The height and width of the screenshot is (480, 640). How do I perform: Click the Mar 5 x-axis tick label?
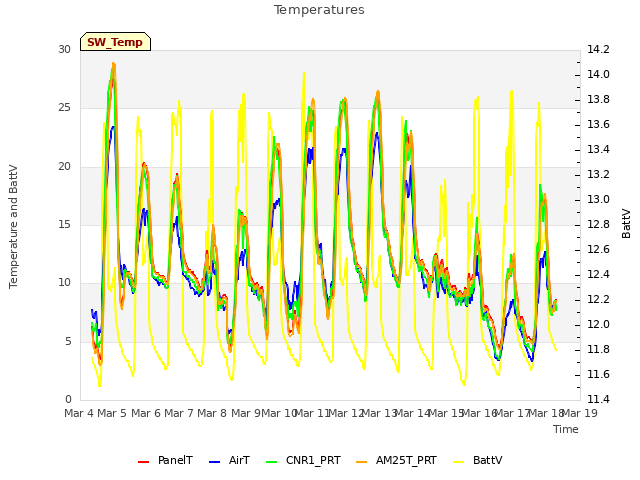[112, 413]
